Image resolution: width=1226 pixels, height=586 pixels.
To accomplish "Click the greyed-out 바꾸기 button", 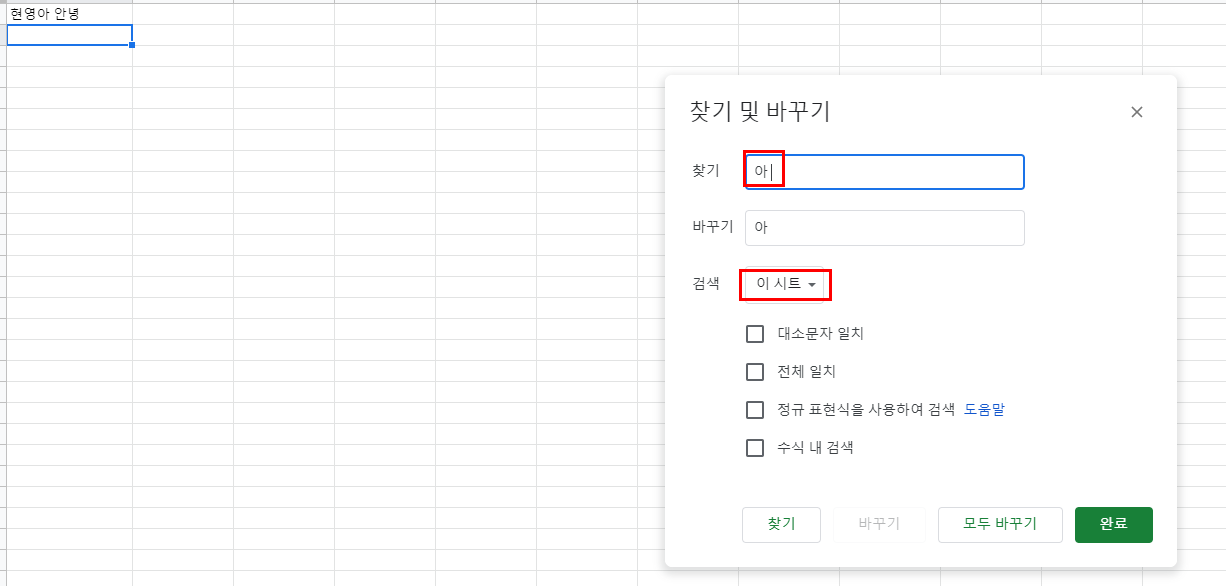I will (x=879, y=524).
